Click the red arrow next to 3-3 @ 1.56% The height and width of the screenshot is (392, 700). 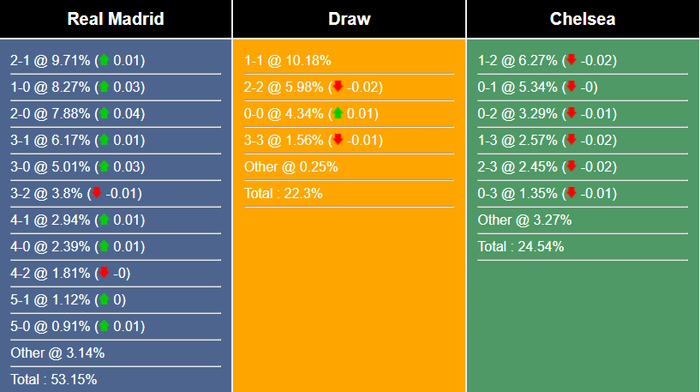(x=338, y=140)
